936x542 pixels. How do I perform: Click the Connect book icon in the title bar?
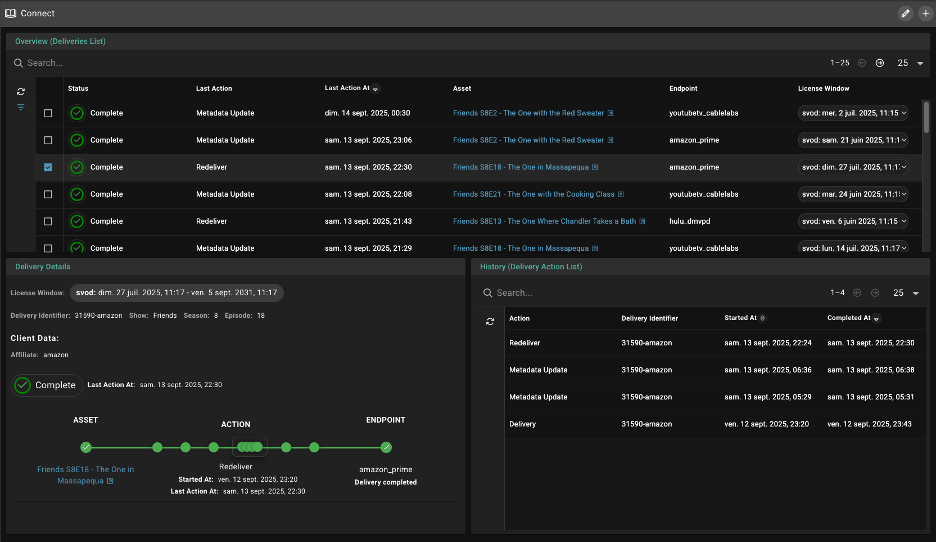10,13
